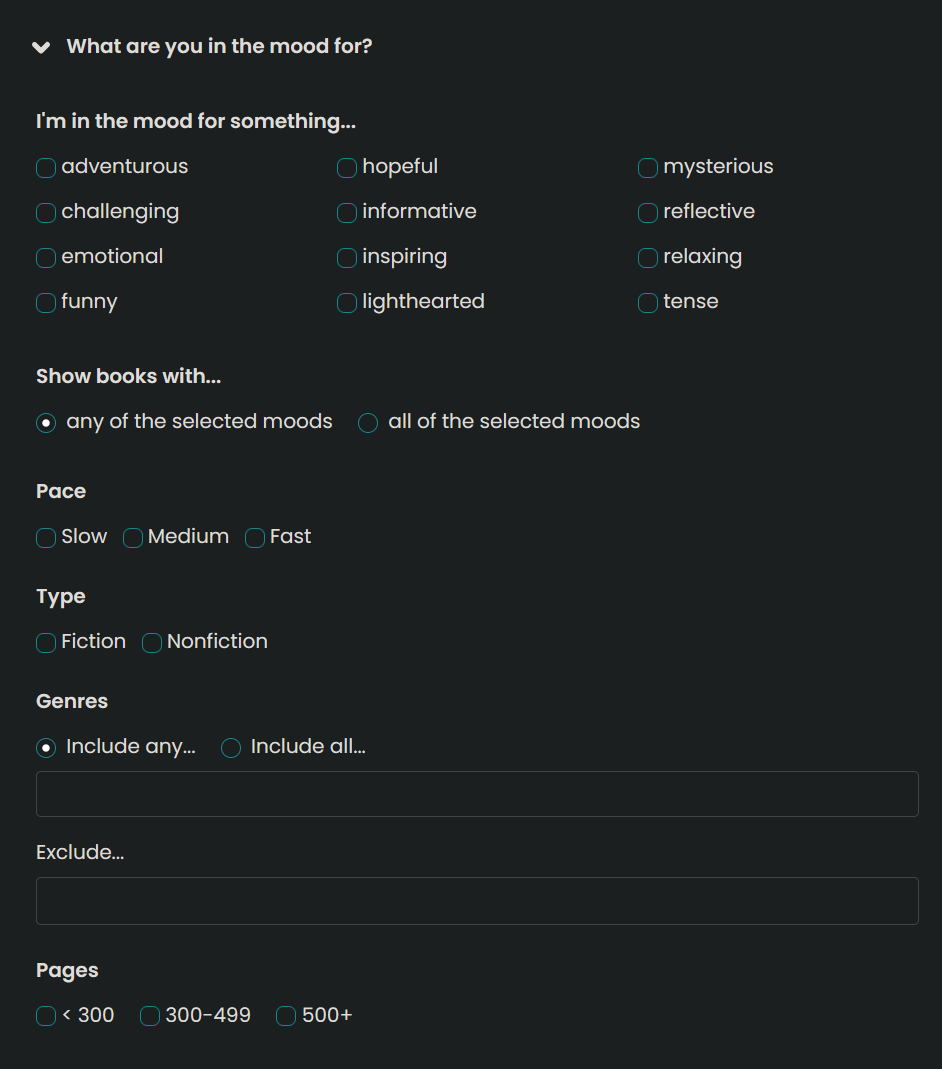Click the genres include input field
This screenshot has width=942, height=1069.
coord(477,794)
